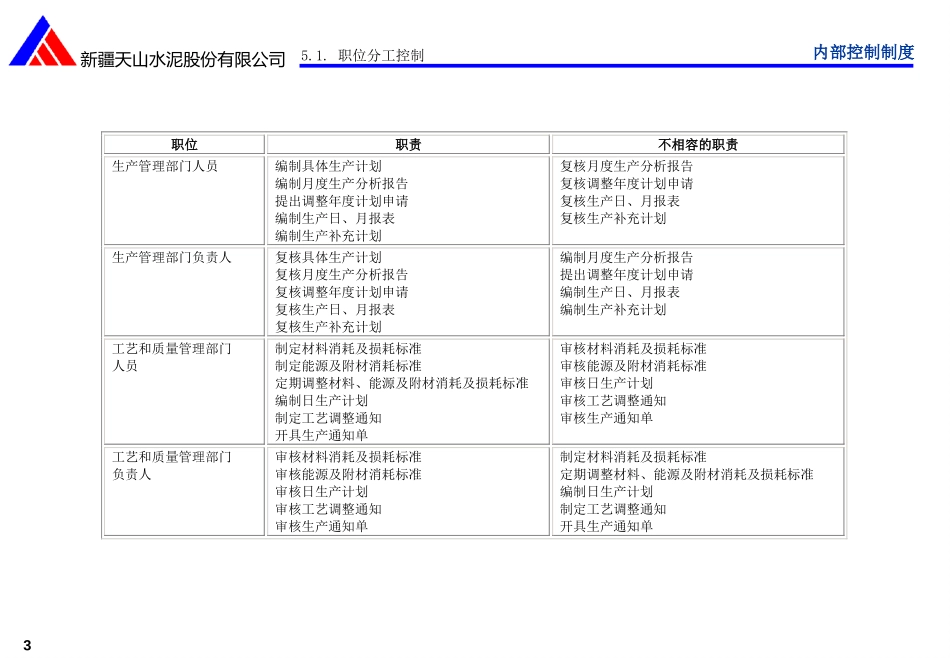Select 编制月度生产分析报告 in 生产管理部门人员 duties
950x658 pixels.
[342, 184]
